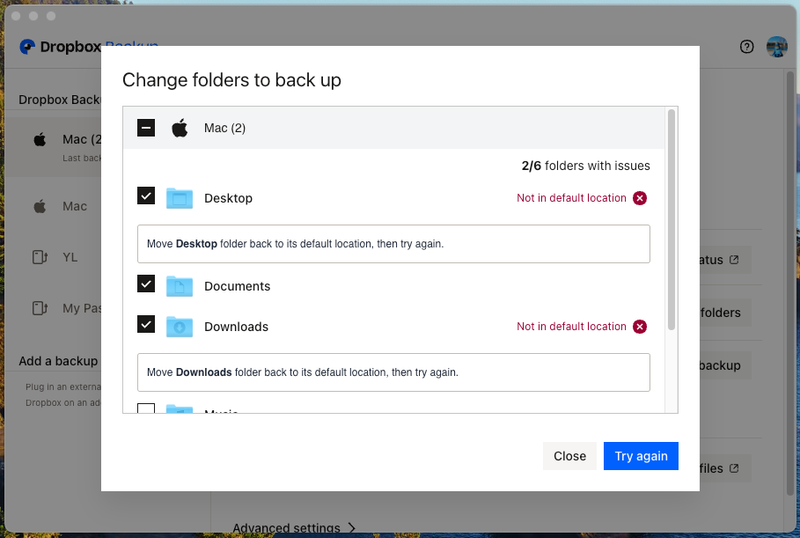
Task: Click the Documents folder icon
Action: click(x=180, y=286)
